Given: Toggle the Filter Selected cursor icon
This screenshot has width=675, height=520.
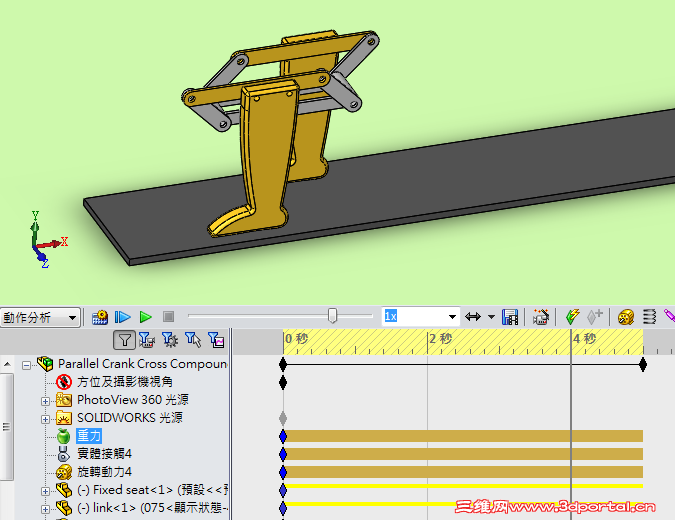Looking at the screenshot, I should (193, 340).
